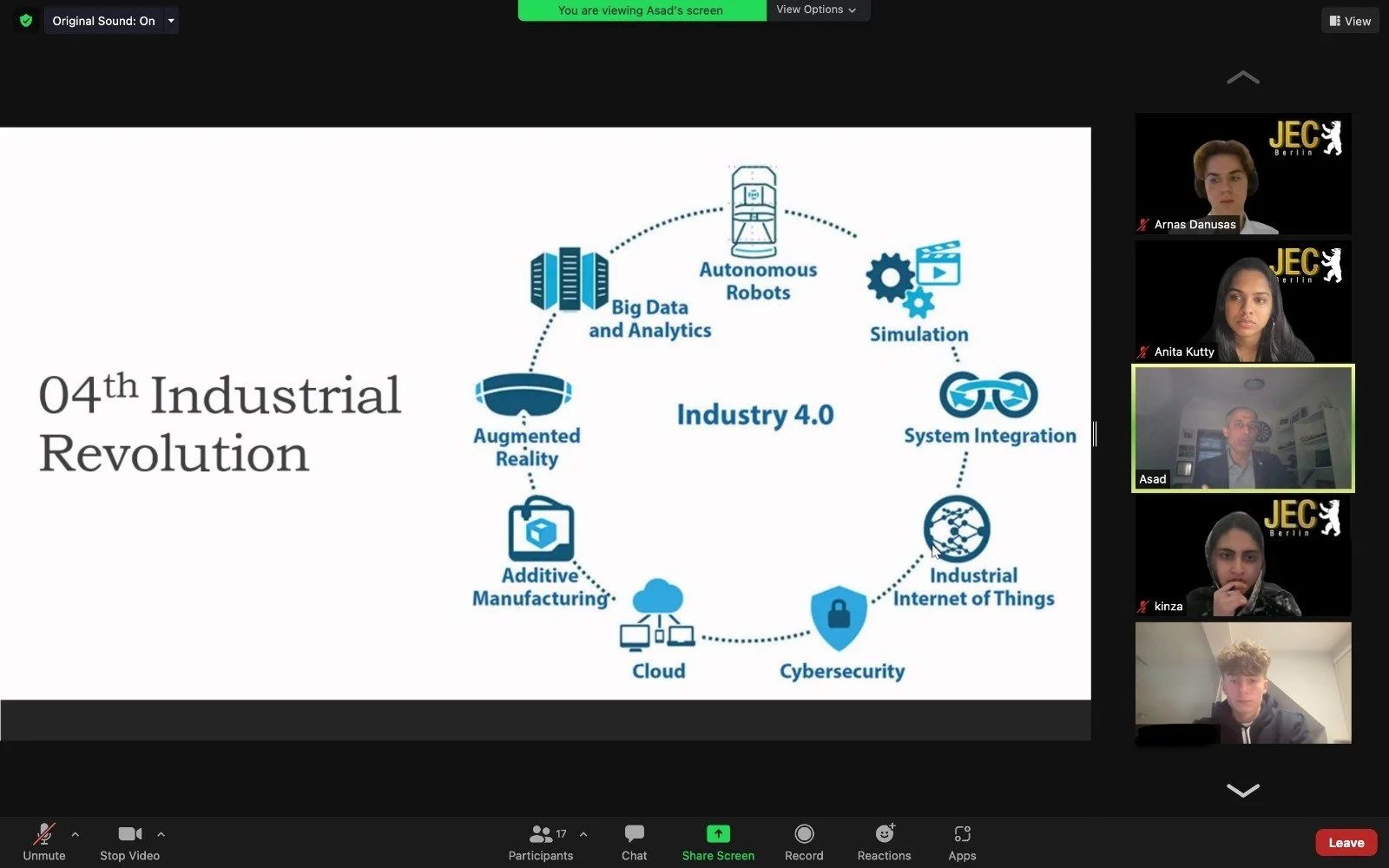Click the muted mic icon on Anita Kutty
This screenshot has width=1389, height=868.
1143,352
